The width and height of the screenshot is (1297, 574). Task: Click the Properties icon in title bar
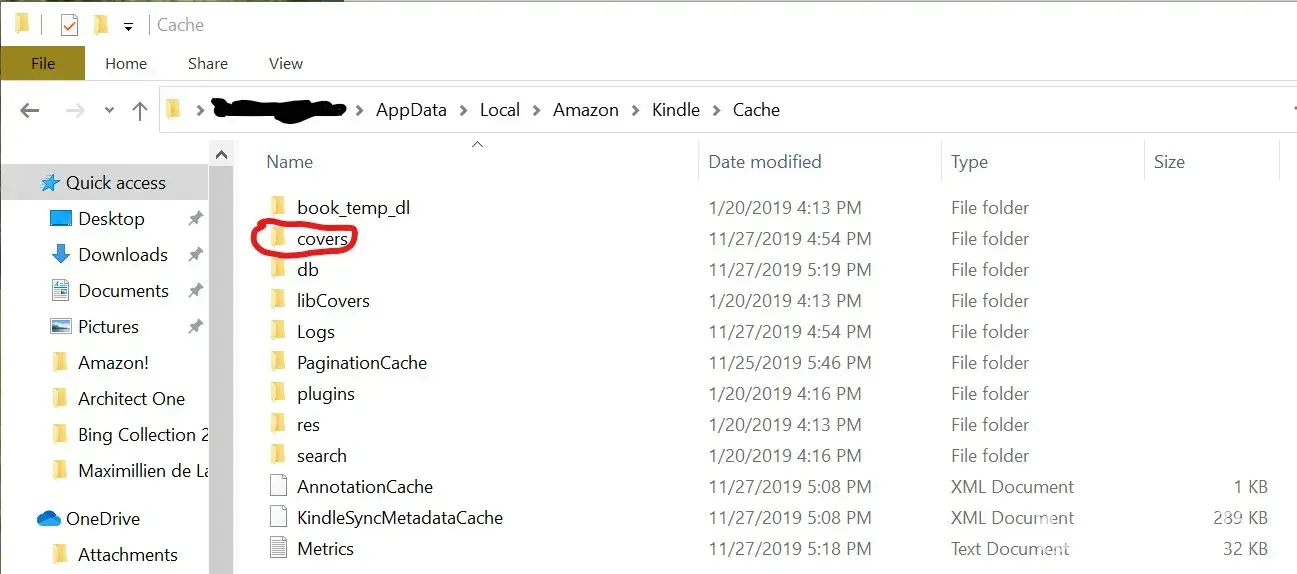point(69,25)
